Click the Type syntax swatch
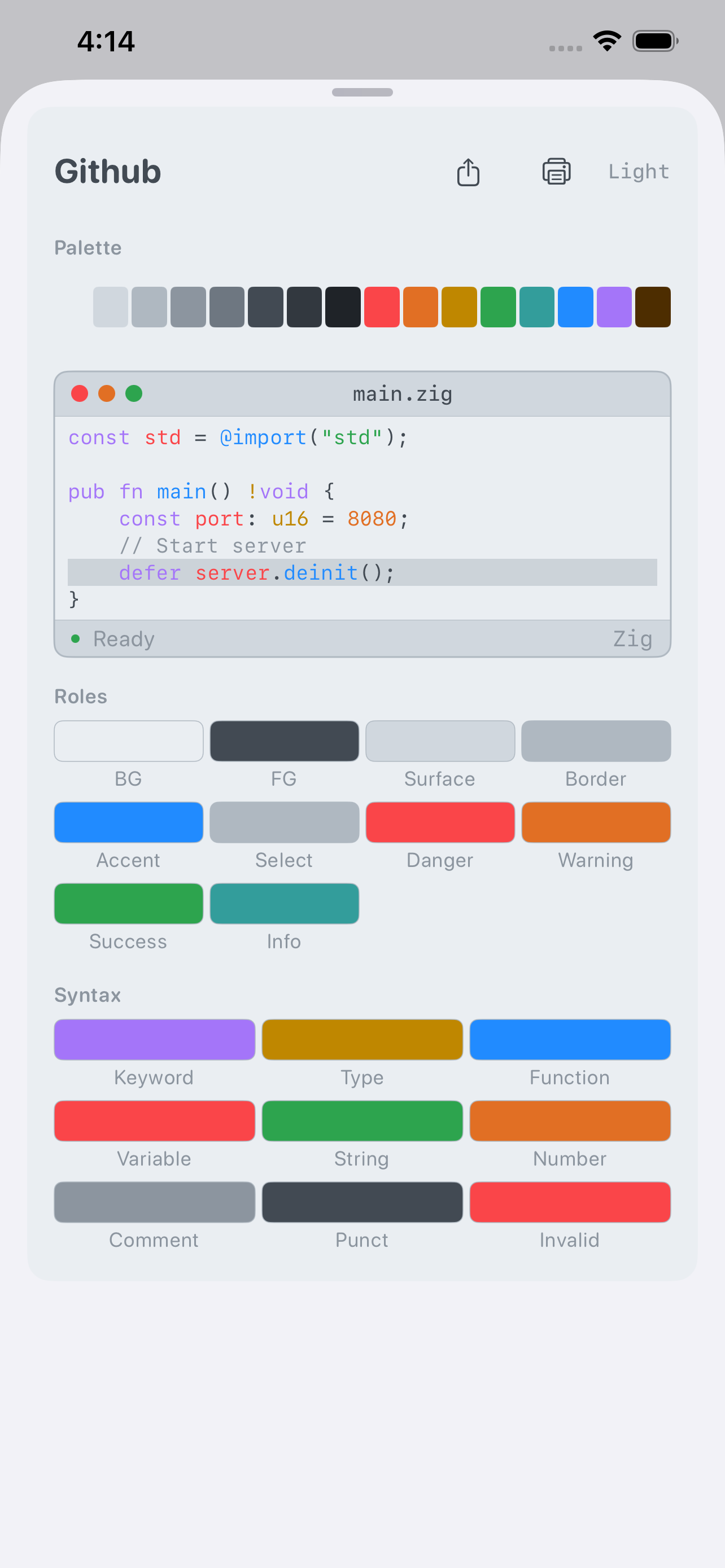This screenshot has height=1568, width=725. (x=362, y=1040)
